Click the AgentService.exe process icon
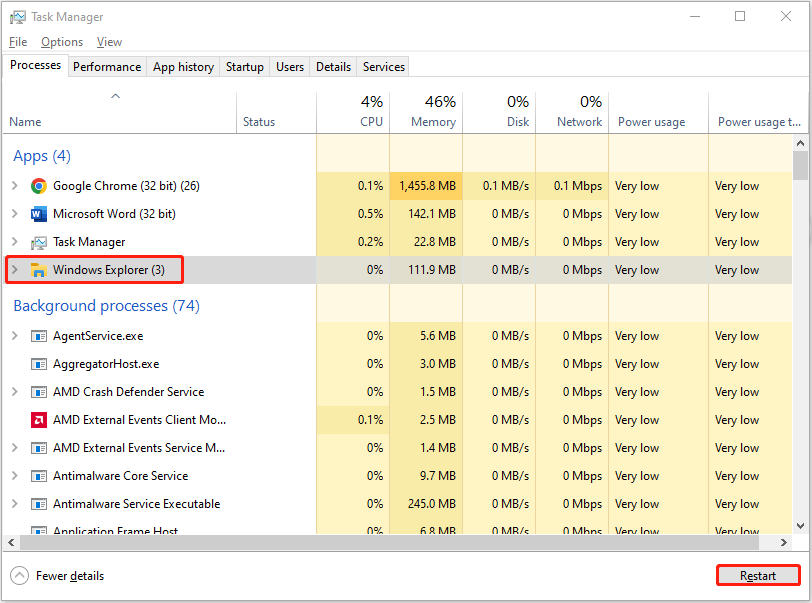This screenshot has width=812, height=603. (38, 335)
